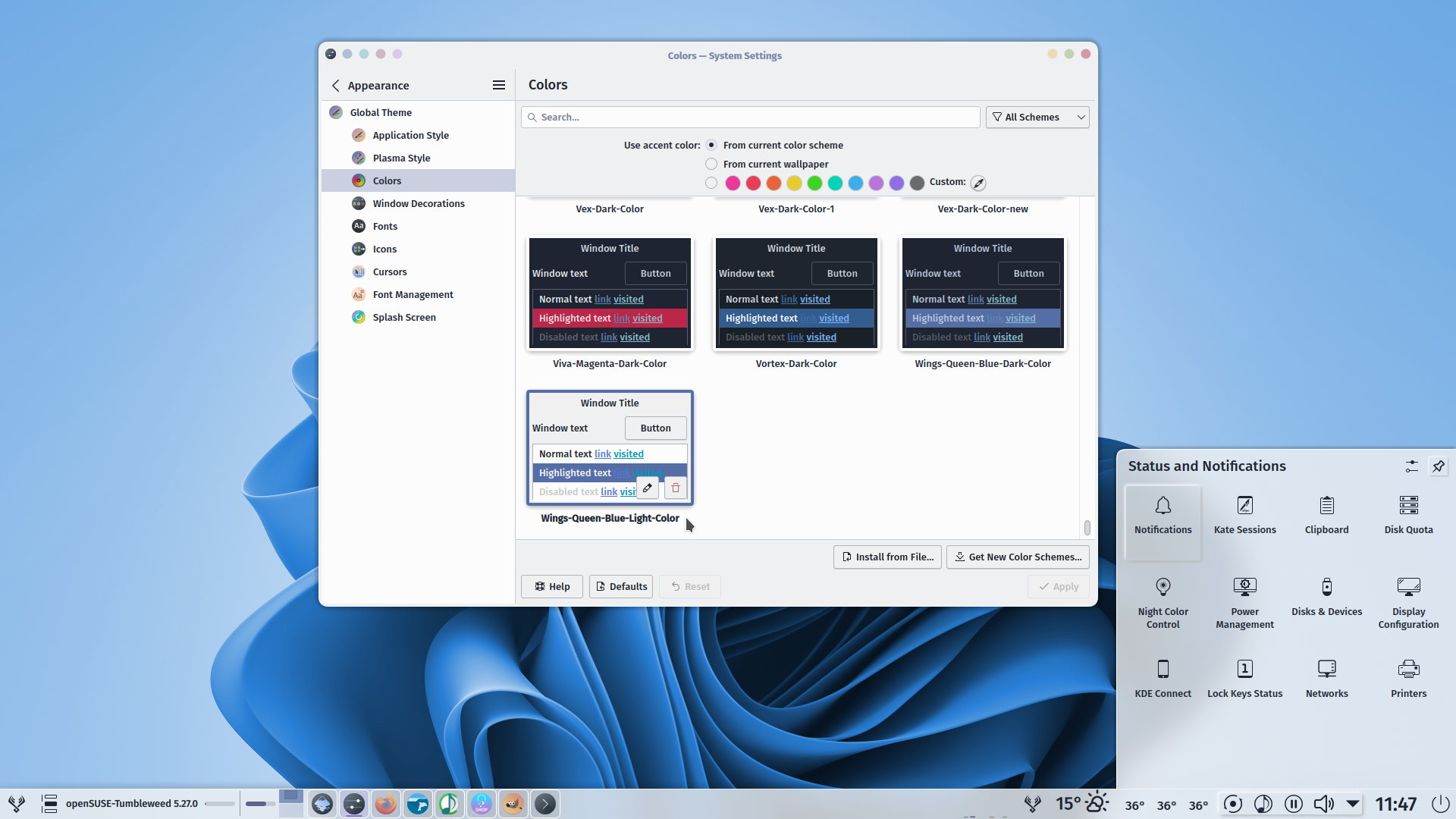Delete Wings-Queen-Blue-Light-Color via trash icon
1456x819 pixels.
(x=675, y=488)
